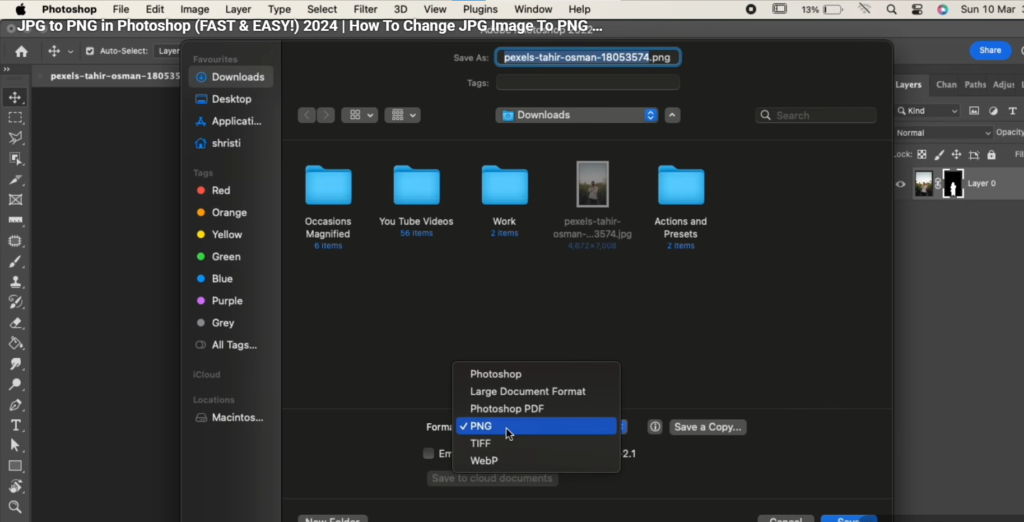Select the Polygonal Lasso tool

(x=15, y=138)
